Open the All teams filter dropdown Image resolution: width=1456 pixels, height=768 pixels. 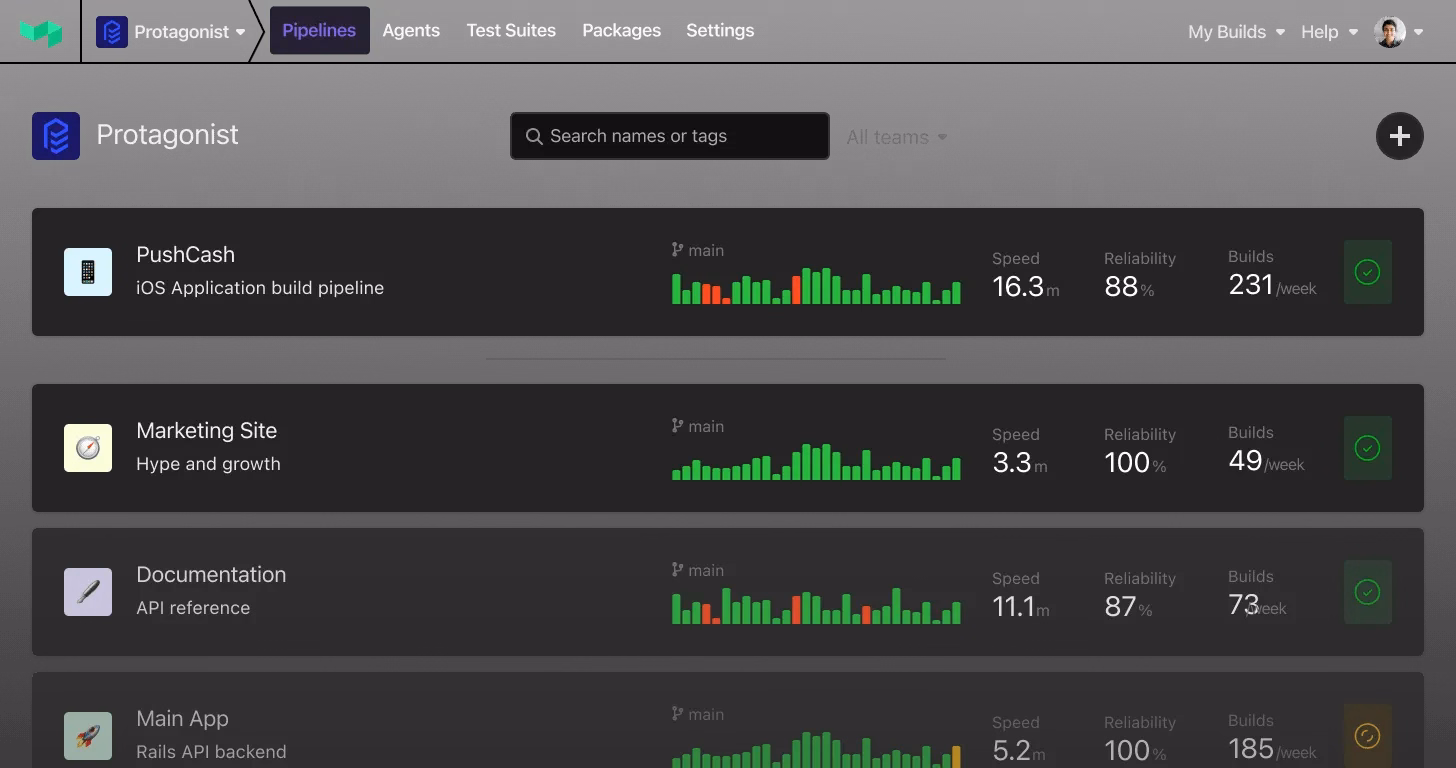pos(896,137)
